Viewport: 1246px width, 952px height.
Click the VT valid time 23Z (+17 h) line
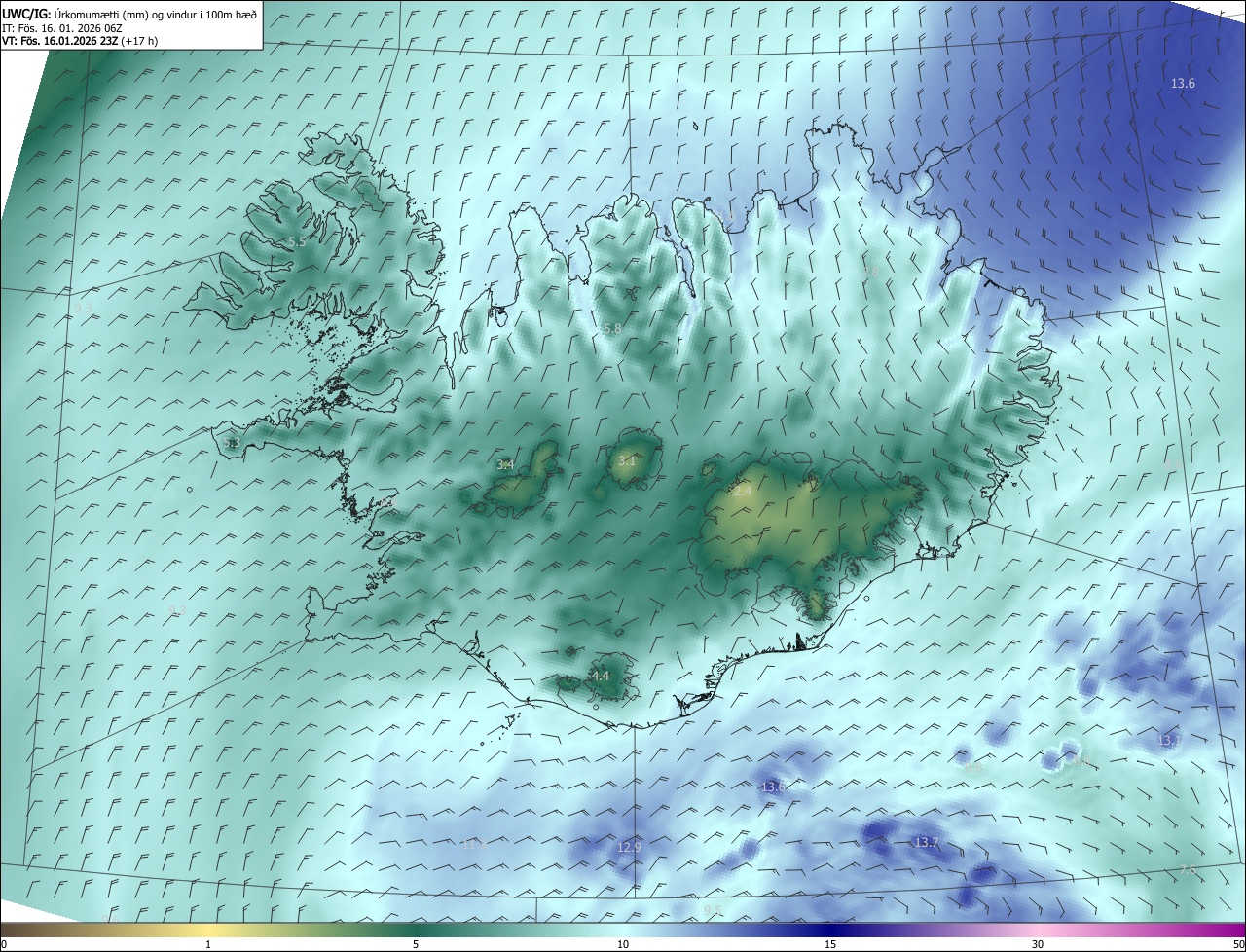(80, 41)
